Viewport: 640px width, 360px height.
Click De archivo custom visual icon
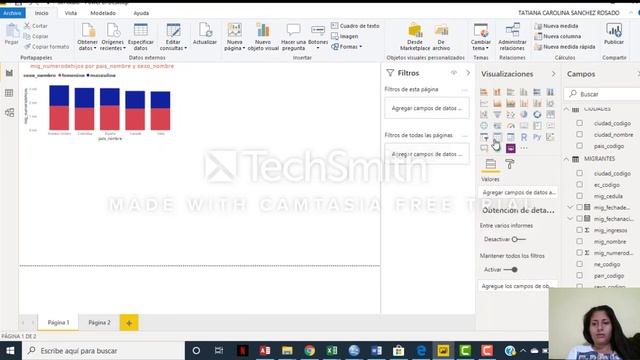point(441,31)
